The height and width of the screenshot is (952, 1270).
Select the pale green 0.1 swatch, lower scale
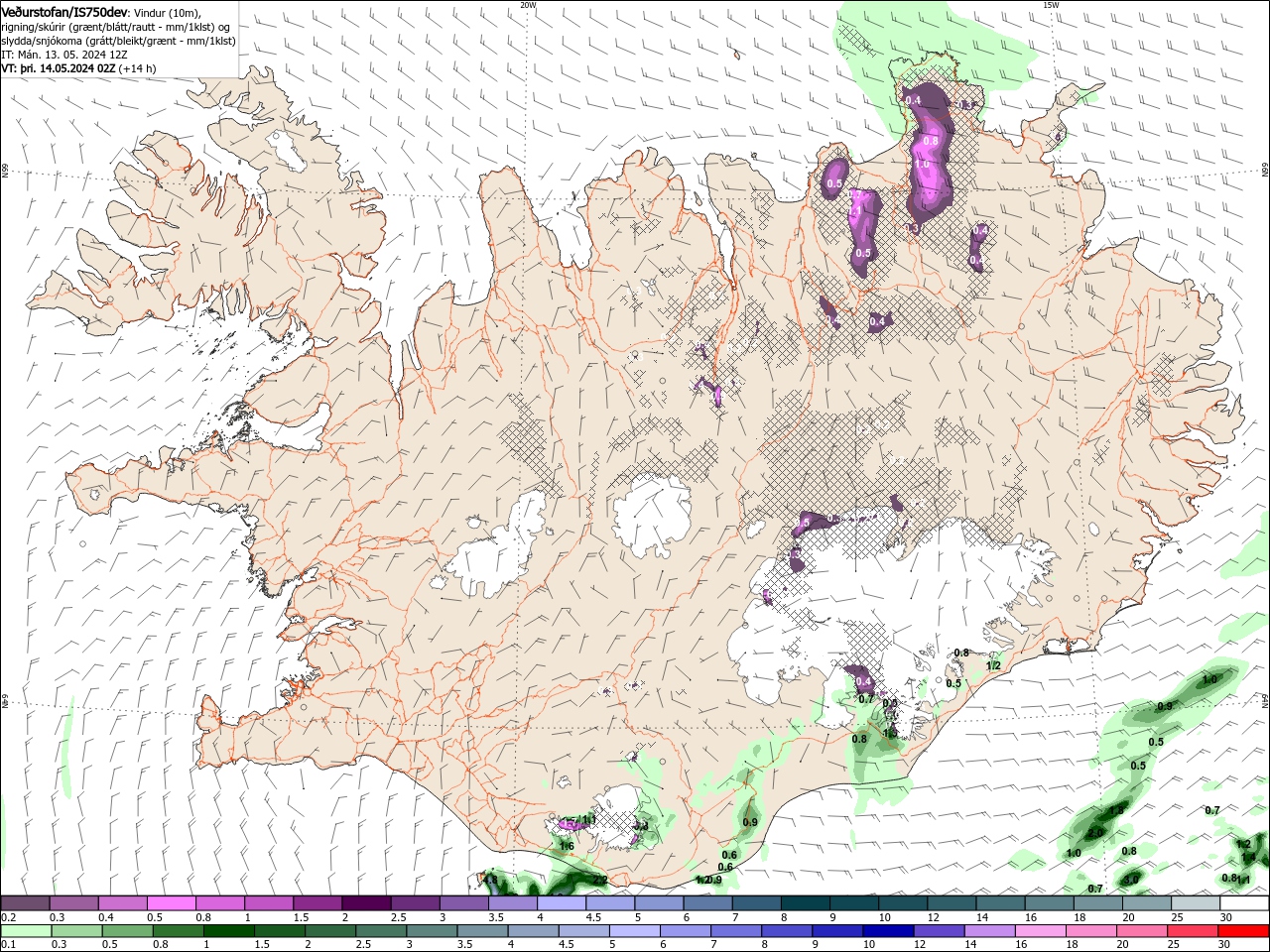point(25,931)
